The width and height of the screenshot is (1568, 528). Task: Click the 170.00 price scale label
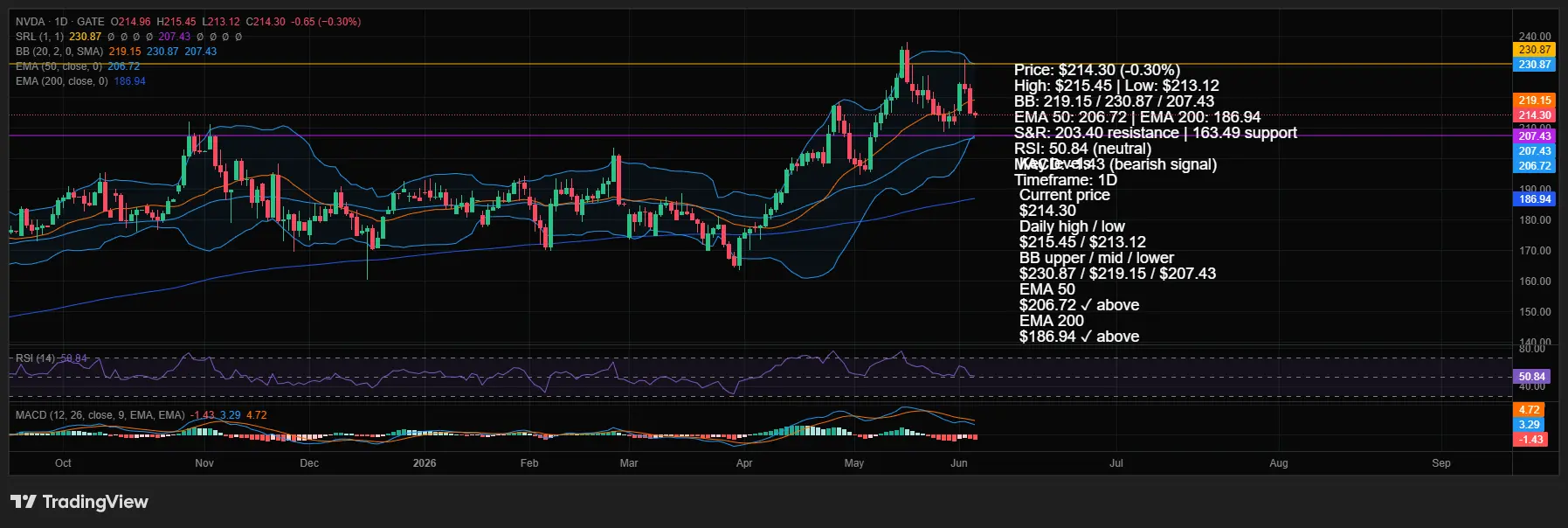point(1535,251)
